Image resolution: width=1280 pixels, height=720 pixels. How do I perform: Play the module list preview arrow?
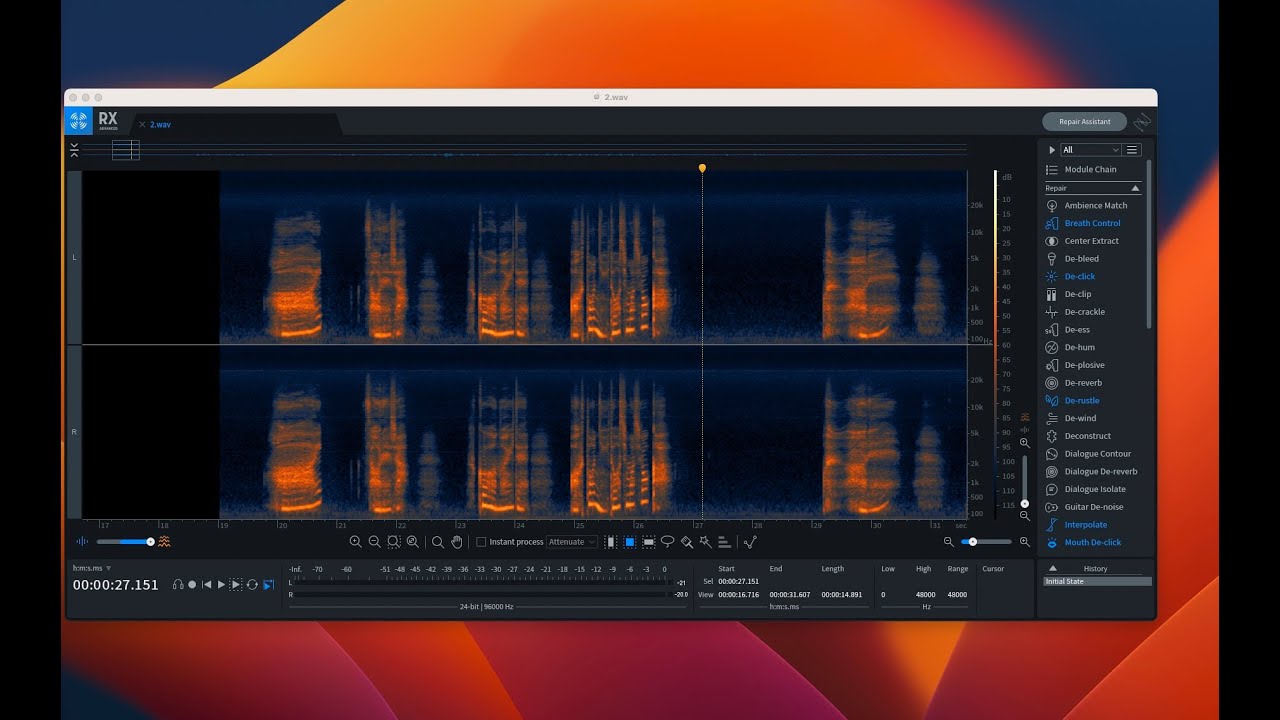point(1052,150)
